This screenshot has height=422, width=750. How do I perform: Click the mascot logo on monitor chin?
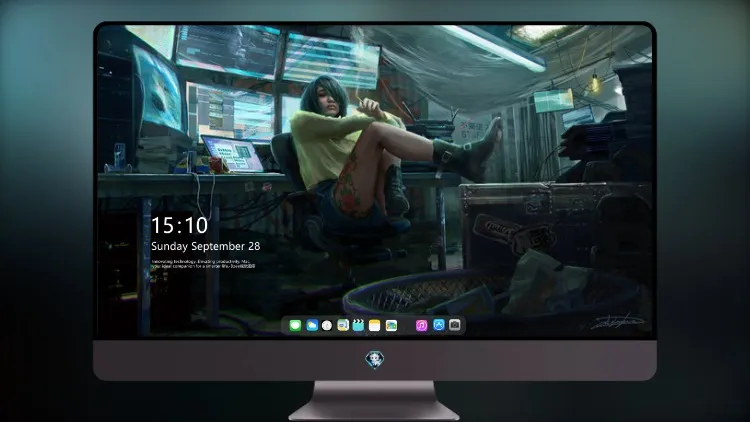click(375, 360)
